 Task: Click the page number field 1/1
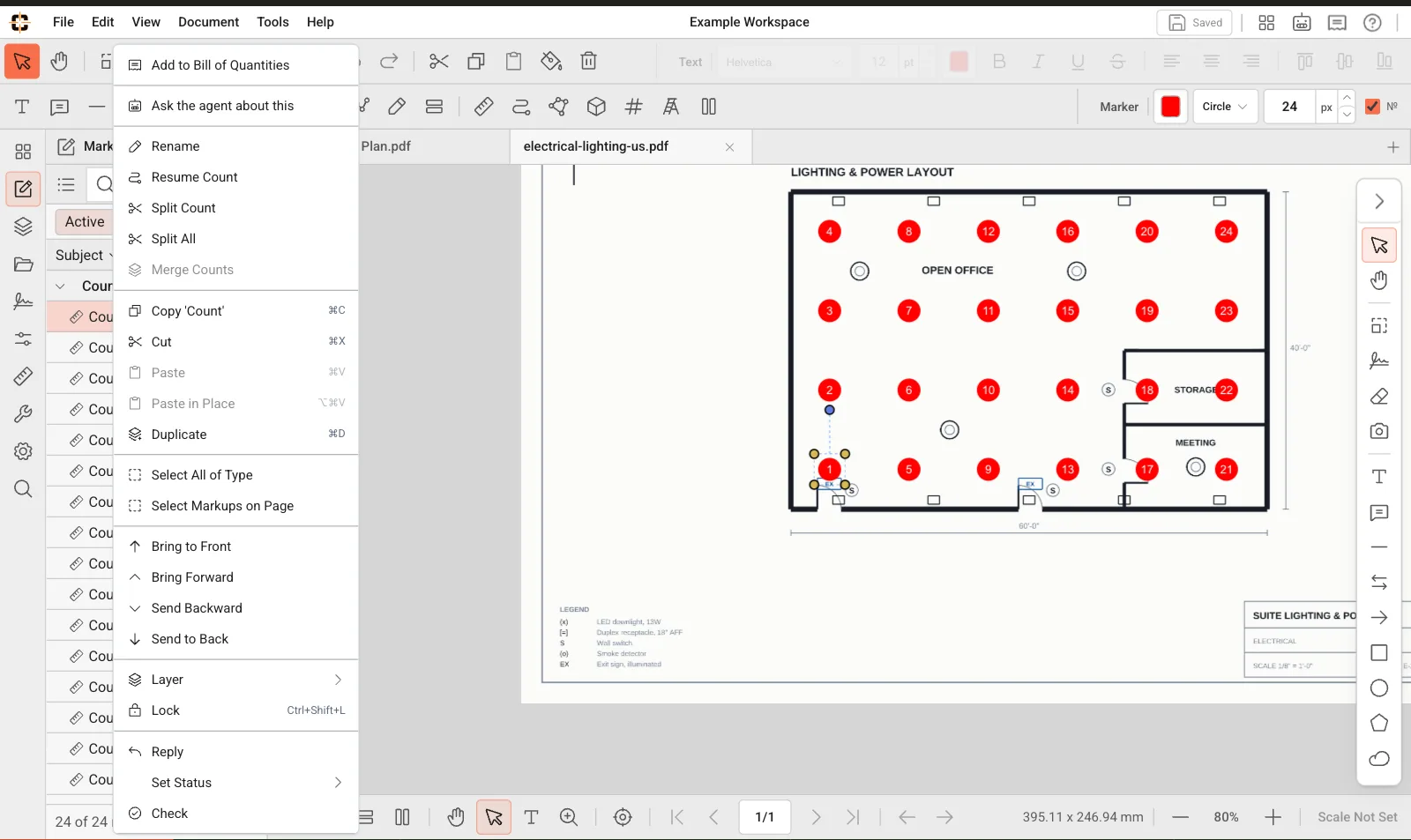click(x=765, y=817)
